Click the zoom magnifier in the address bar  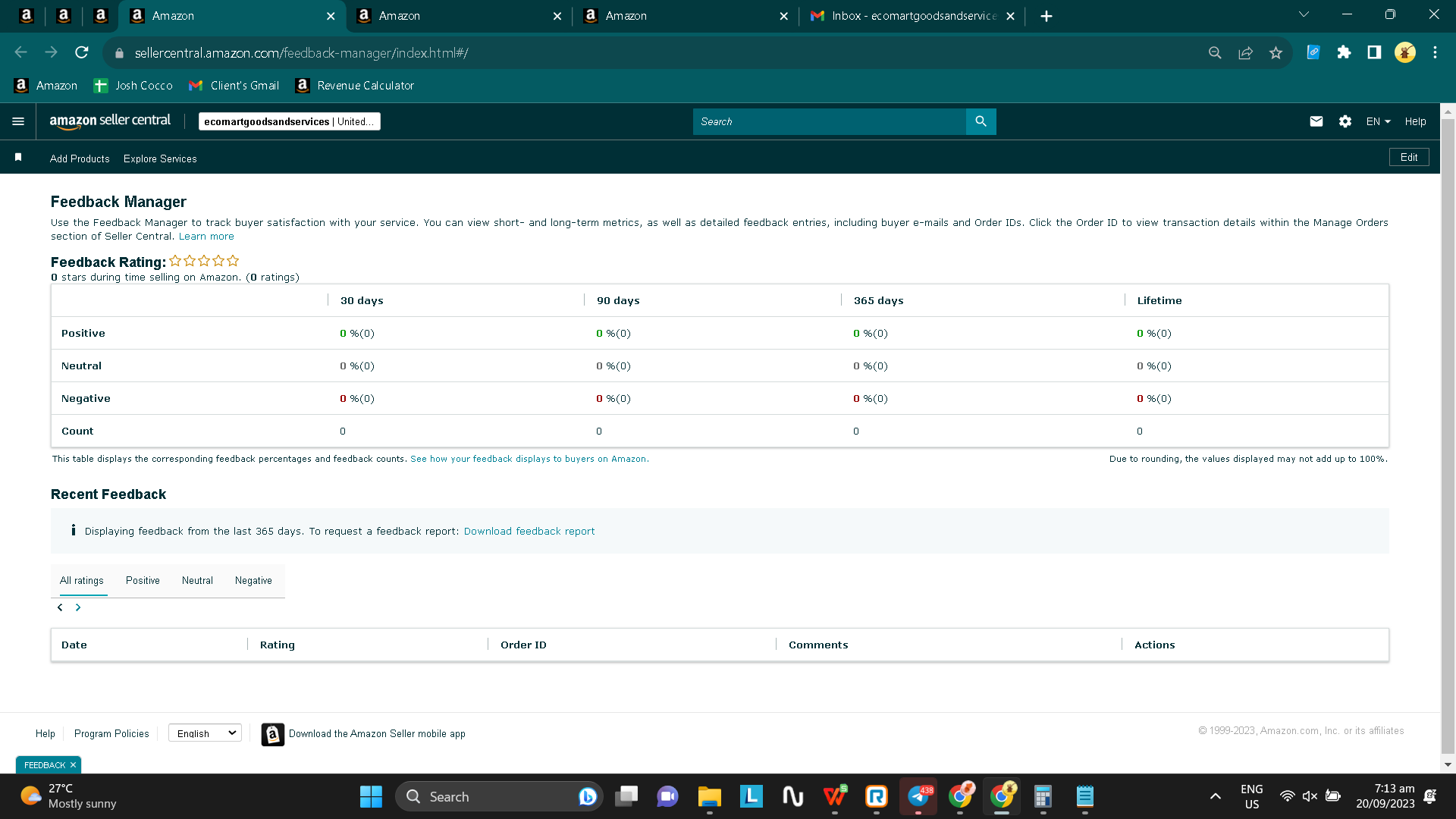[1215, 52]
